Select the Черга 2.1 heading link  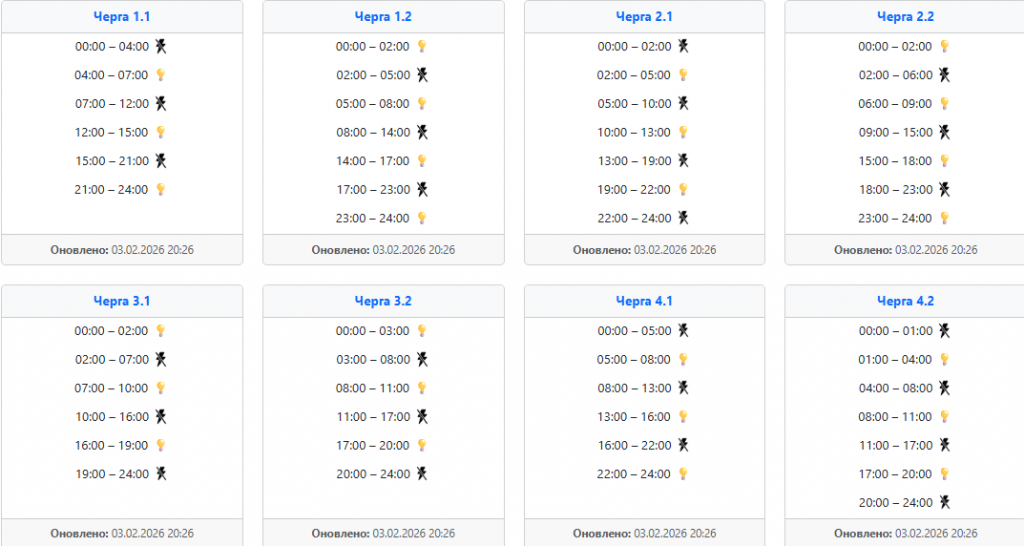pos(644,17)
